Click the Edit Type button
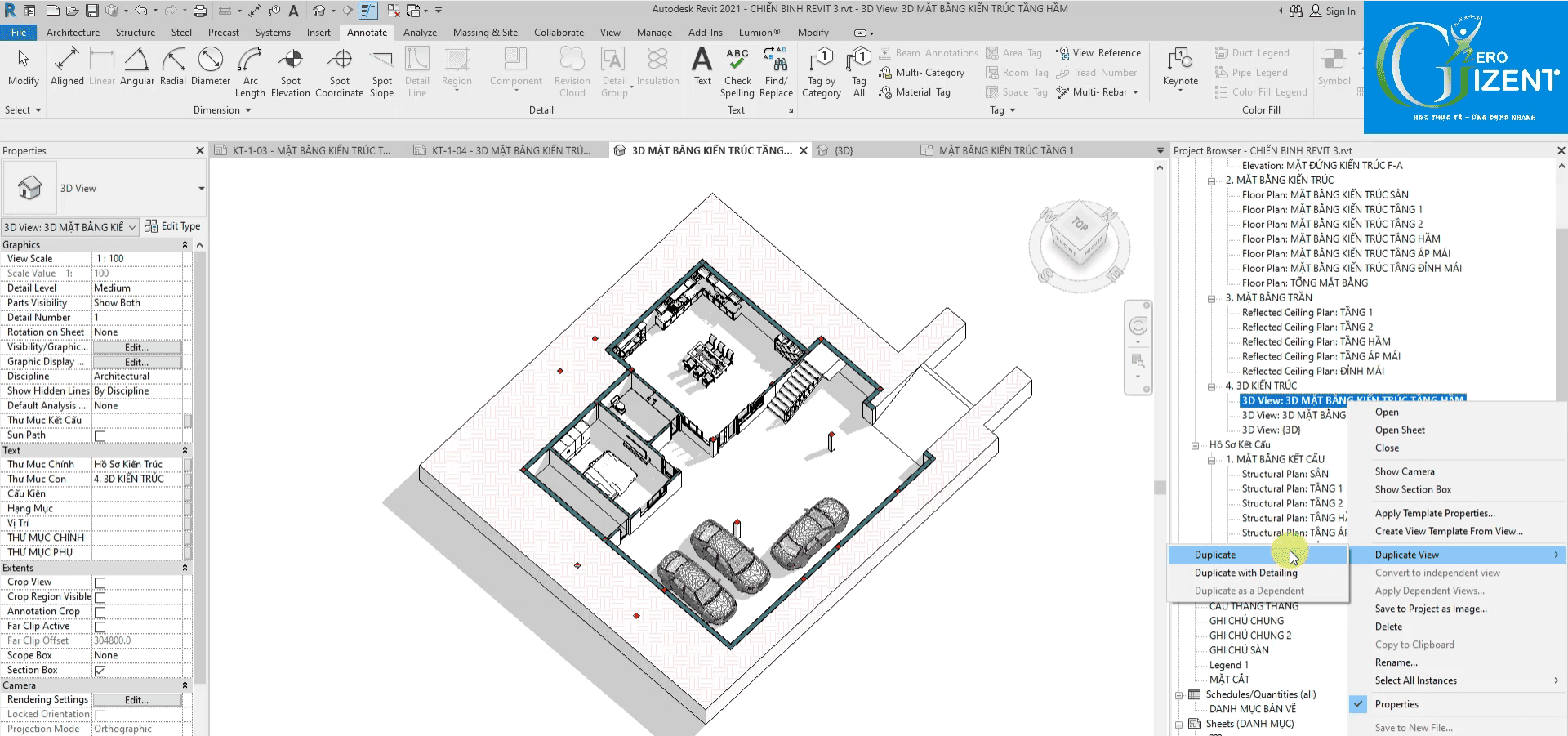Image resolution: width=1568 pixels, height=736 pixels. tap(172, 226)
